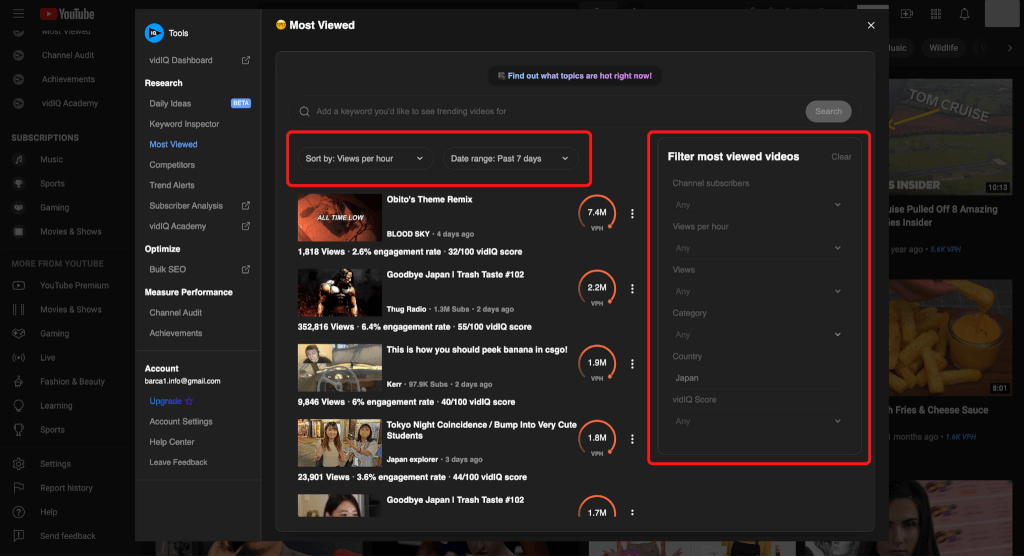Click Clear in the filter panel
This screenshot has width=1024, height=556.
841,157
